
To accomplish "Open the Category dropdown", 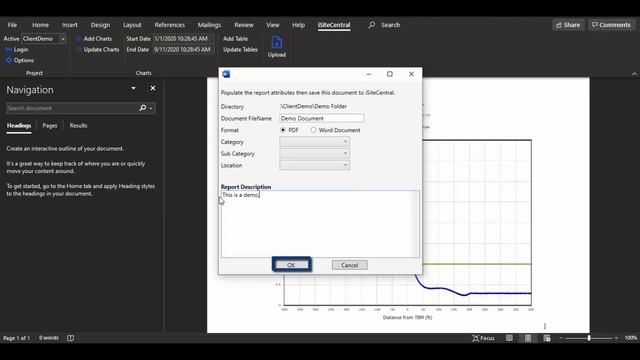I will [x=314, y=142].
